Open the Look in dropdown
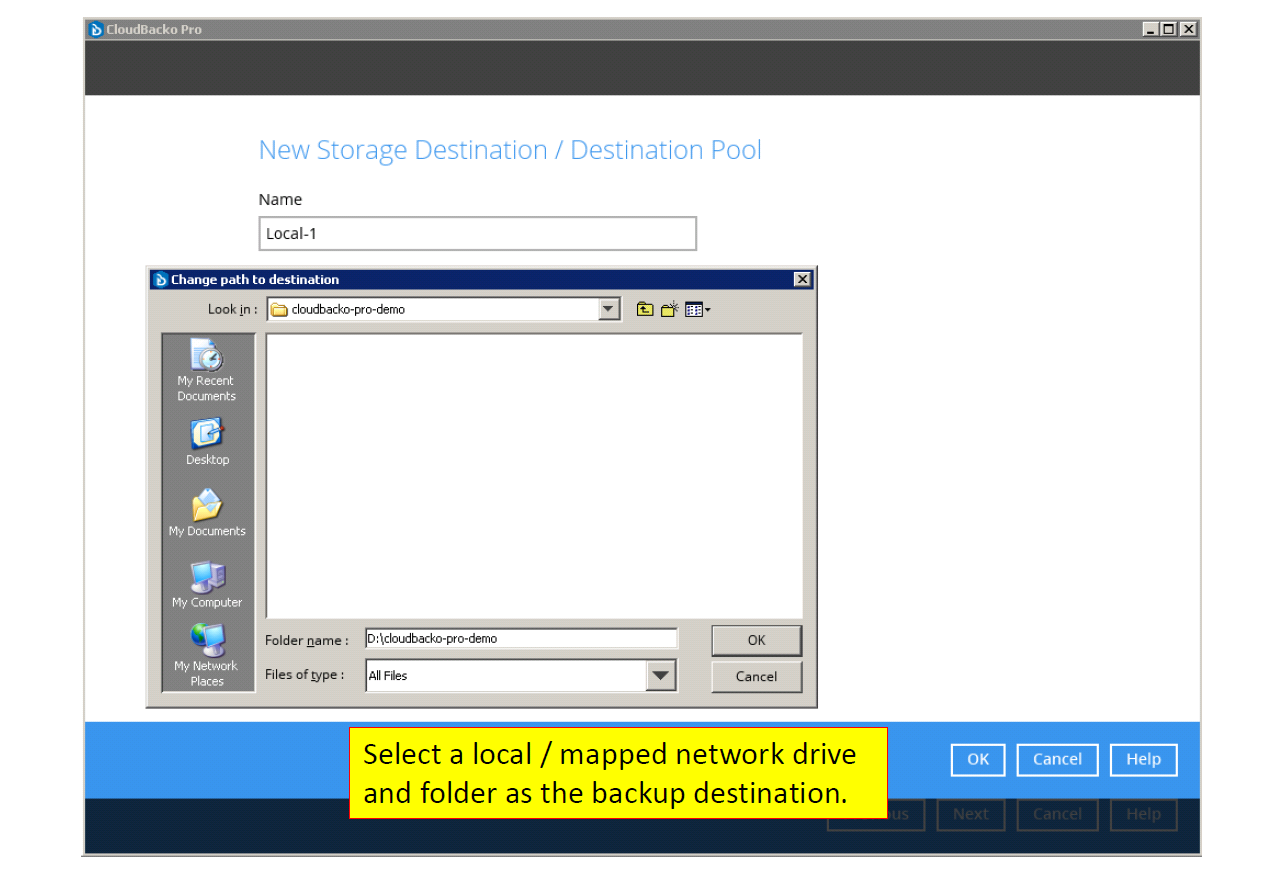 pos(608,309)
